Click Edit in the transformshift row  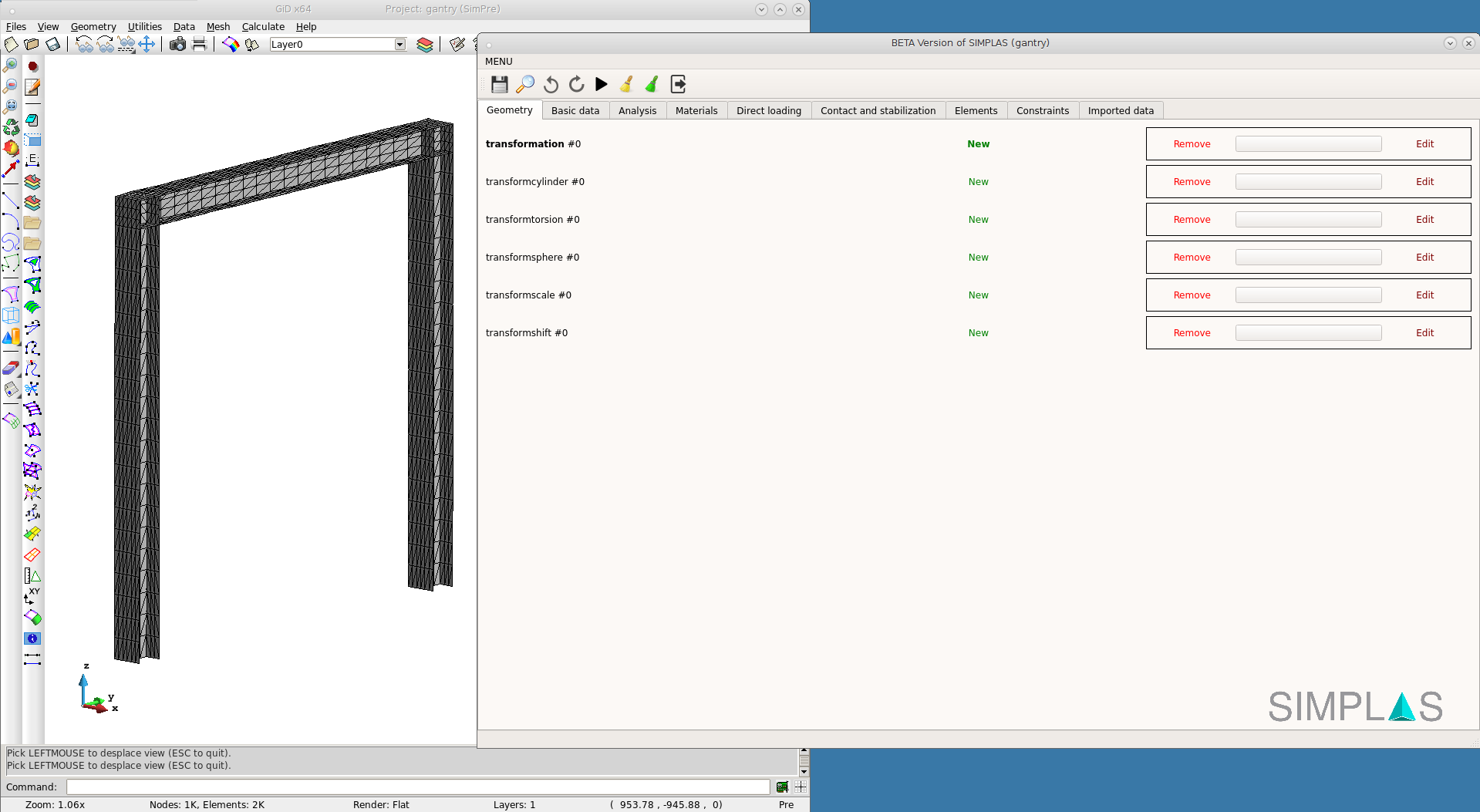coord(1424,333)
